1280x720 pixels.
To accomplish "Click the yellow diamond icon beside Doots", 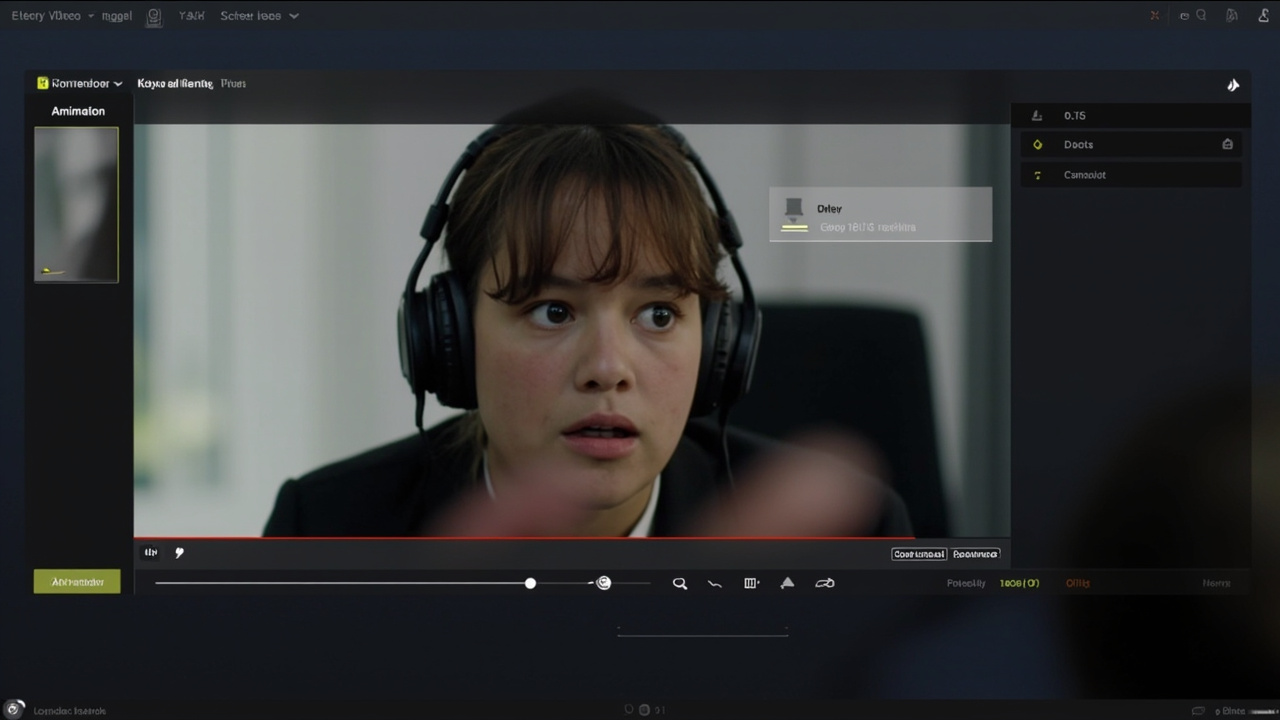I will [1037, 145].
